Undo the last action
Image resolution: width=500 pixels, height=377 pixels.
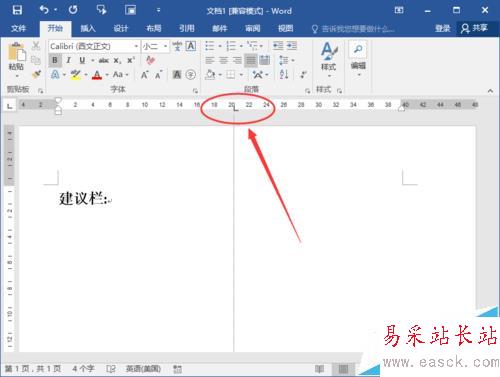point(44,10)
